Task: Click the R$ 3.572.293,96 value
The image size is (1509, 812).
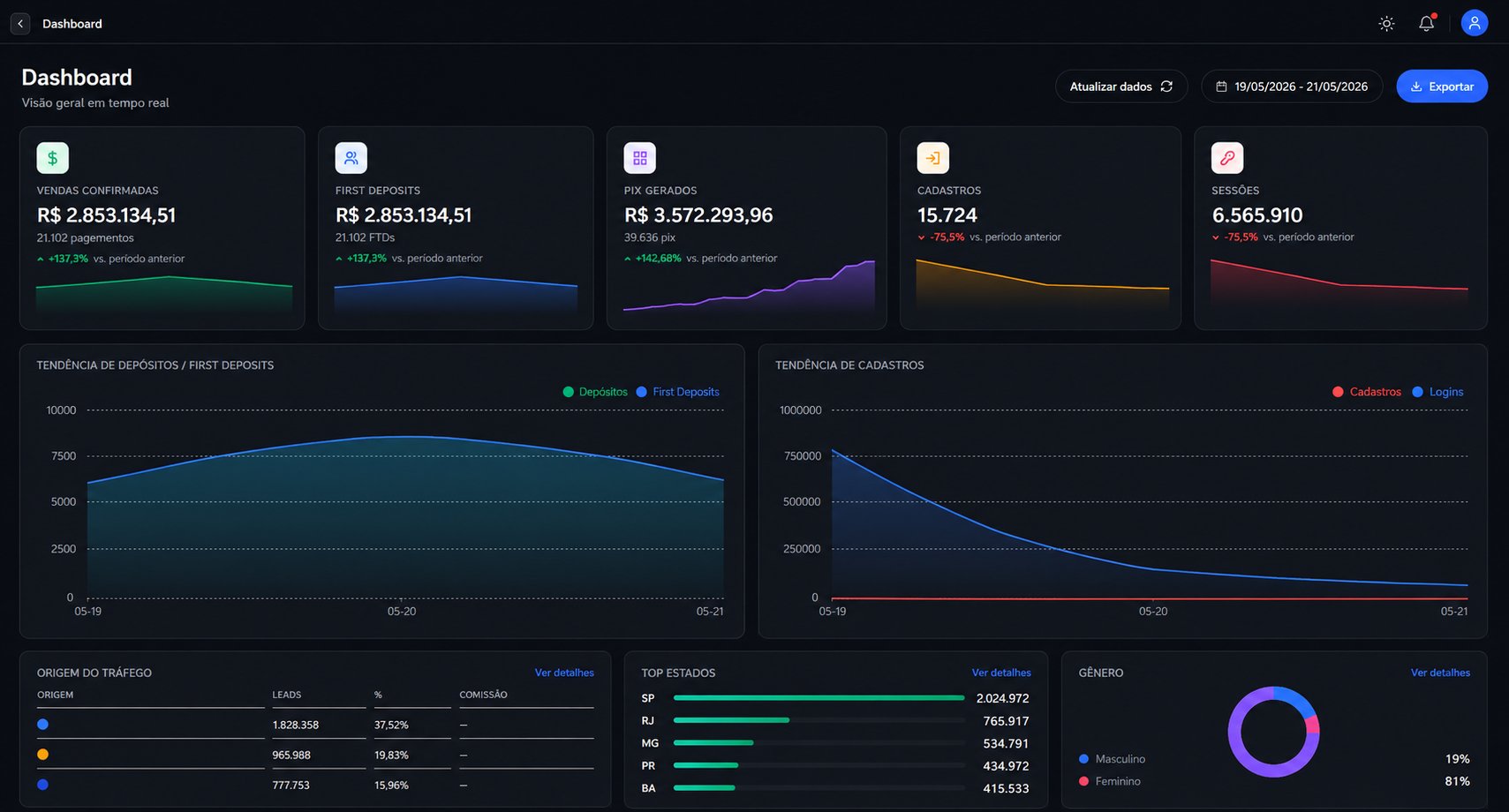Action: (698, 215)
